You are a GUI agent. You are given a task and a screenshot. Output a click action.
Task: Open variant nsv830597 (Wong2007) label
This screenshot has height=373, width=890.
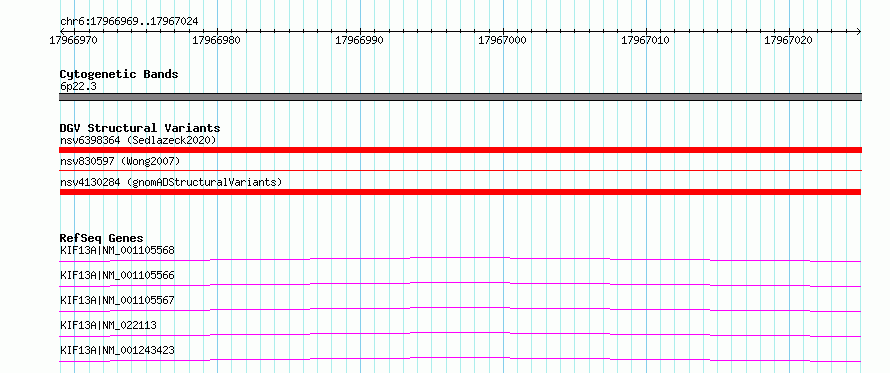pyautogui.click(x=120, y=162)
